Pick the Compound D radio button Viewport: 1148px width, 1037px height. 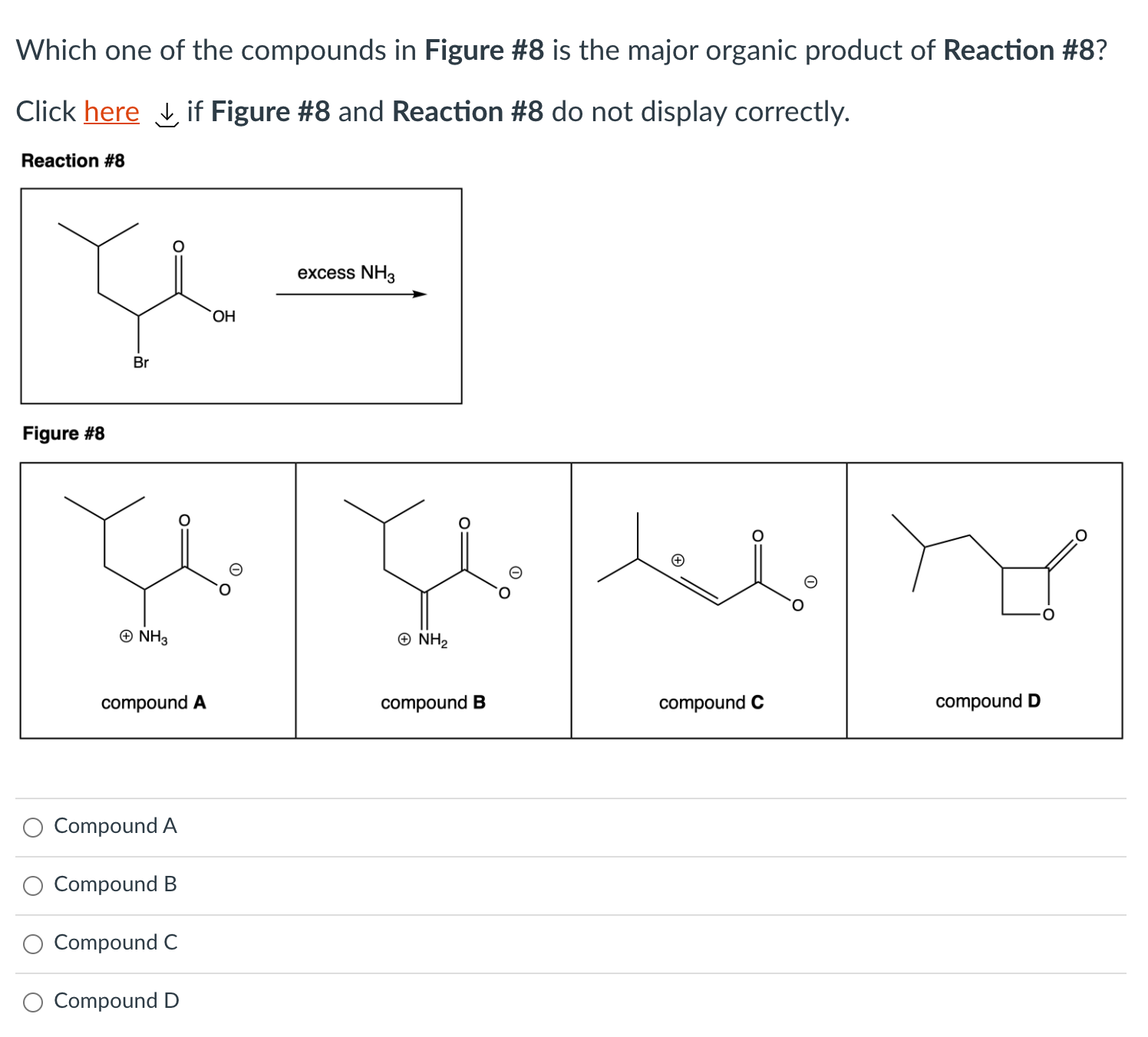[33, 1002]
